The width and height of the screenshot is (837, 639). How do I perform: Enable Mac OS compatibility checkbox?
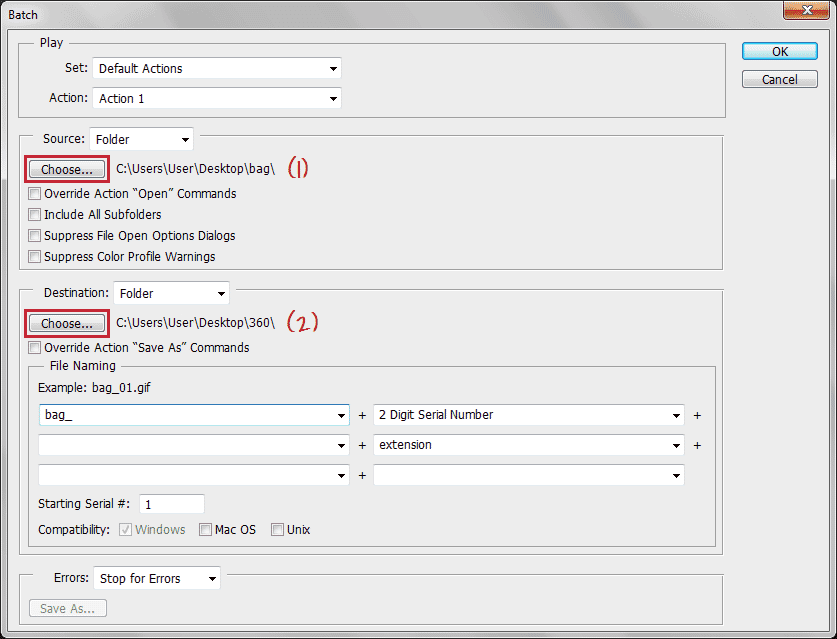pos(205,530)
